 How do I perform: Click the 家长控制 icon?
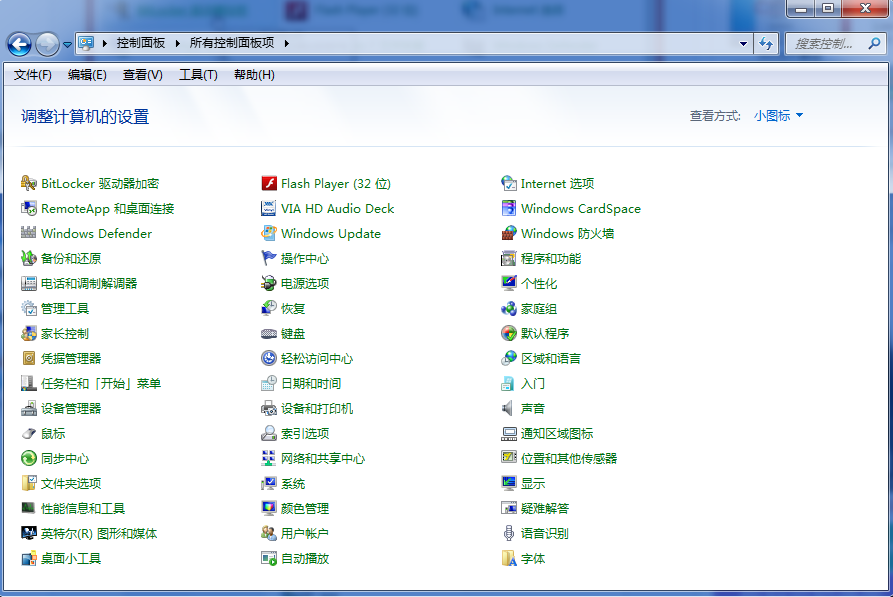[28, 334]
